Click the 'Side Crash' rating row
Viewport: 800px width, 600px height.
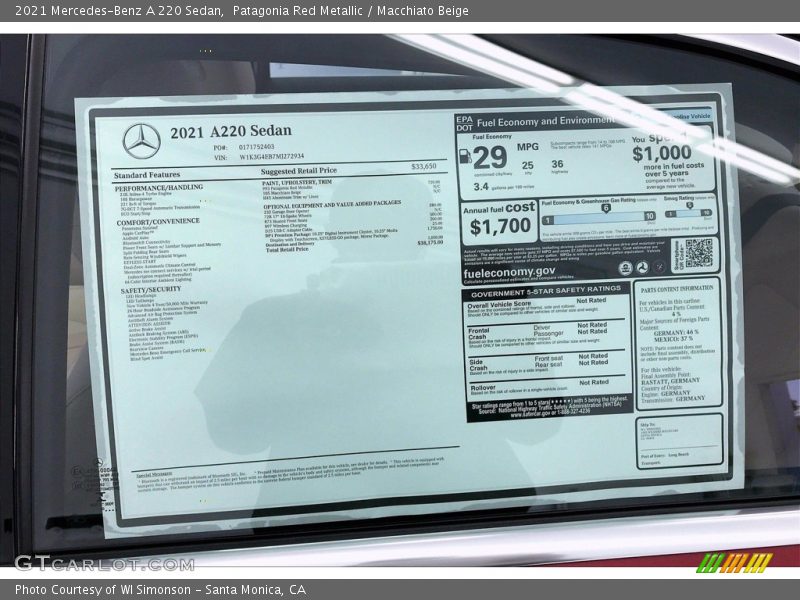click(546, 365)
